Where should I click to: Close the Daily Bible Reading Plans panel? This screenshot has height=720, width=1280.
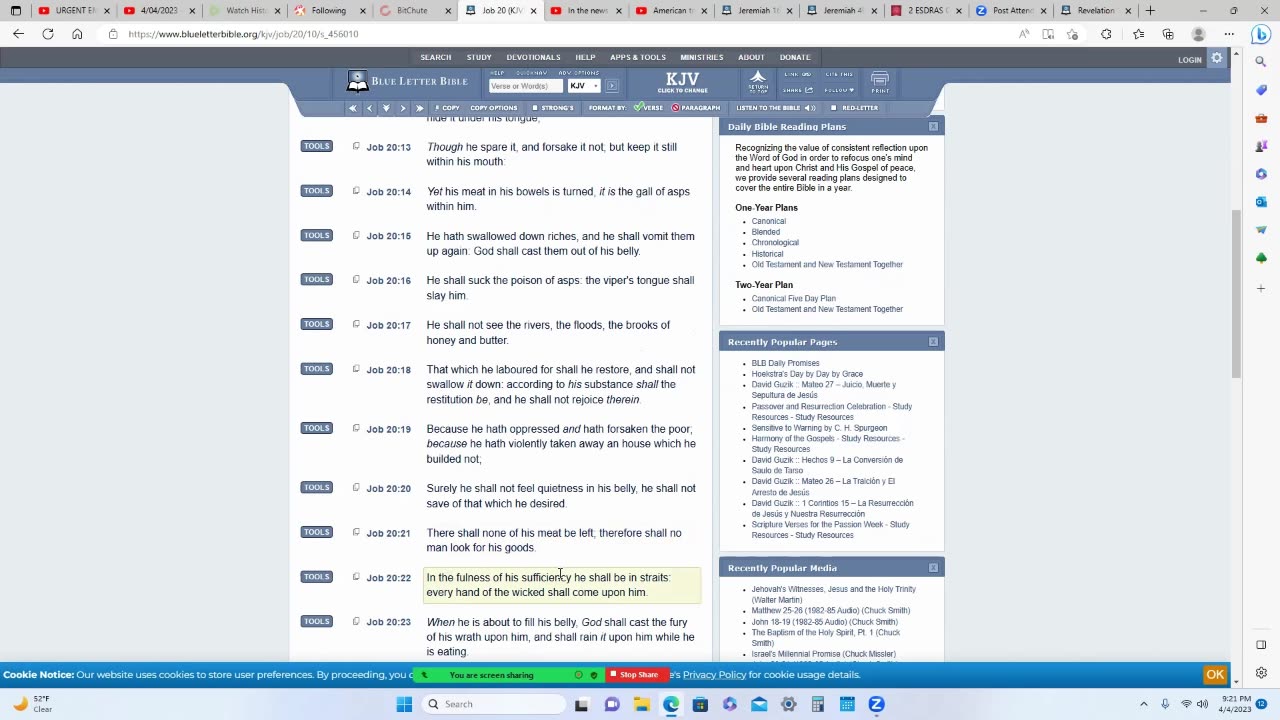933,127
